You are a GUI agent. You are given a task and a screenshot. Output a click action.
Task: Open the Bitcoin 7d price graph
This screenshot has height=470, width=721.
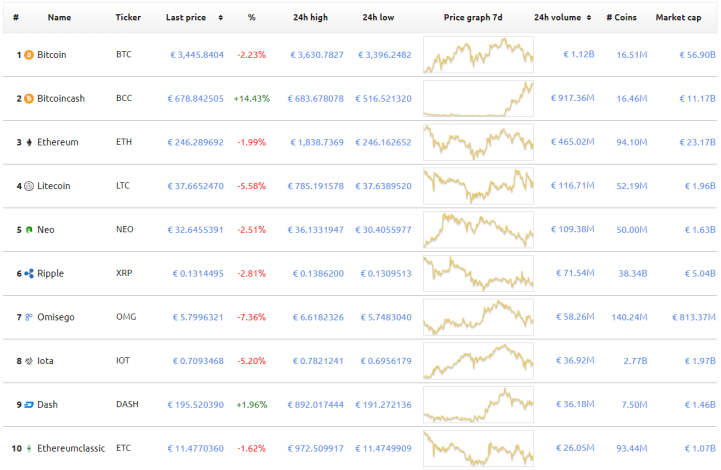[x=478, y=55]
